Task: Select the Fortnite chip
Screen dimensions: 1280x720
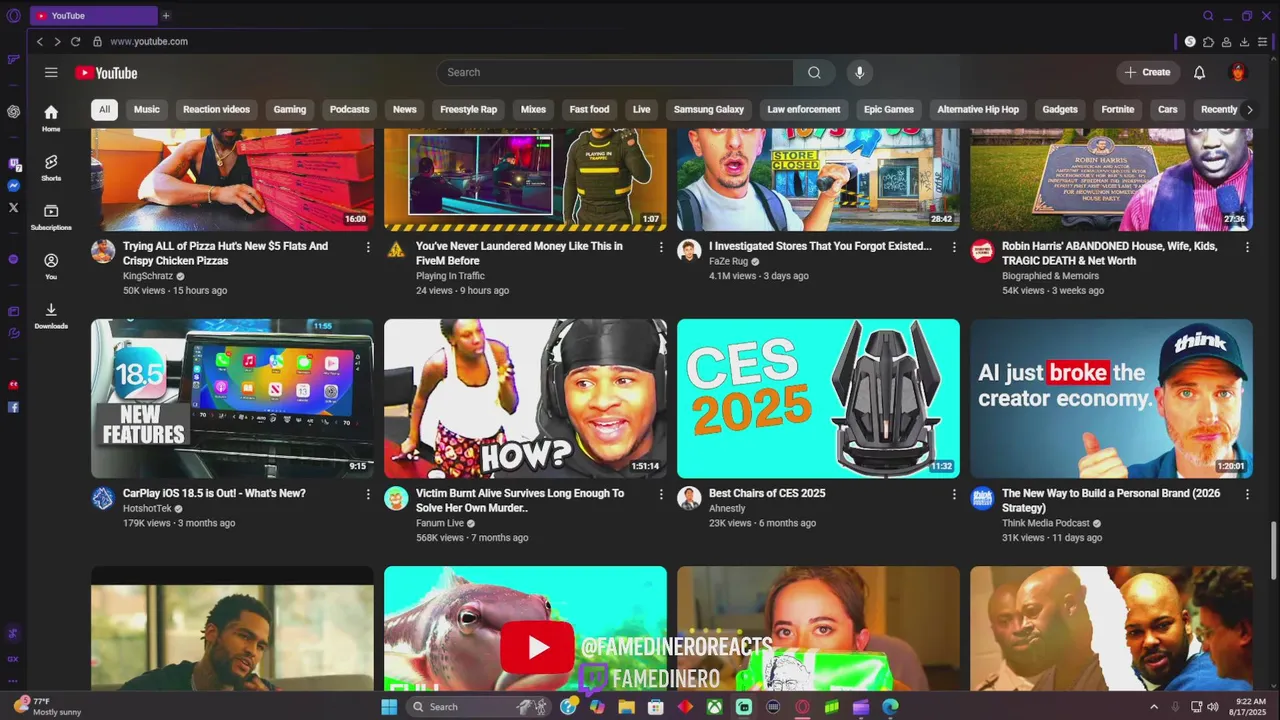Action: coord(1117,109)
